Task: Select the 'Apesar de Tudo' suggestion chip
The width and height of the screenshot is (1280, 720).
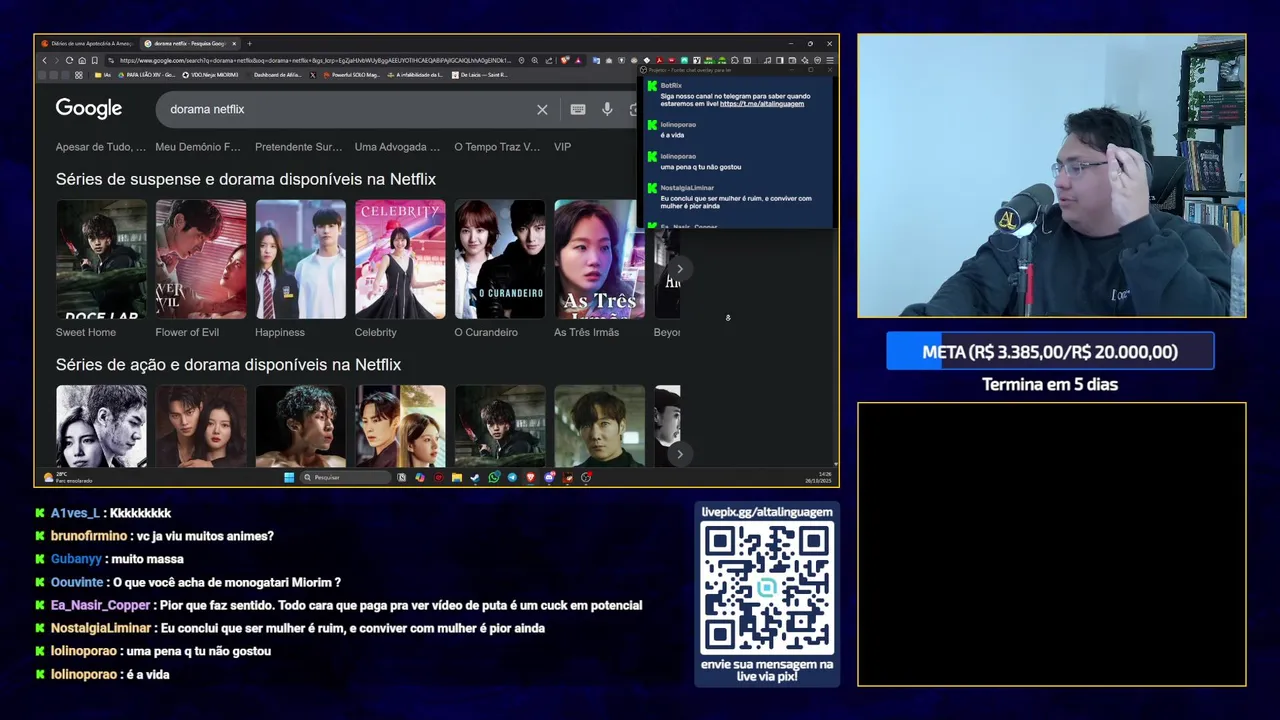Action: click(x=101, y=147)
